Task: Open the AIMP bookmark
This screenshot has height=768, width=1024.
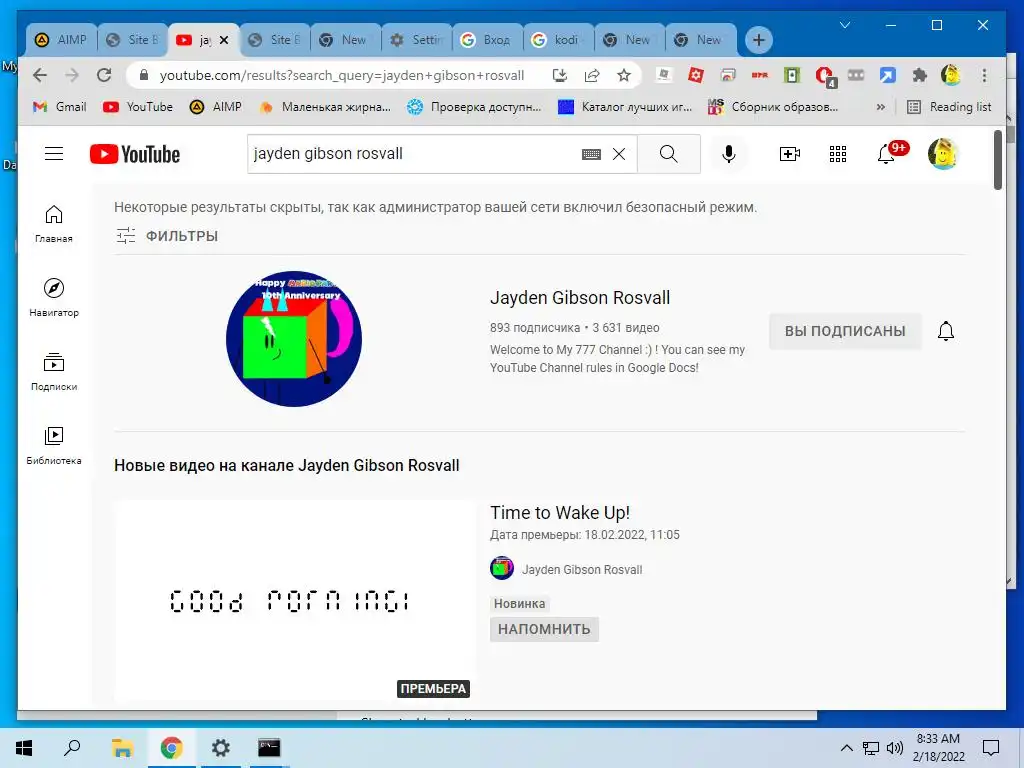Action: (216, 107)
